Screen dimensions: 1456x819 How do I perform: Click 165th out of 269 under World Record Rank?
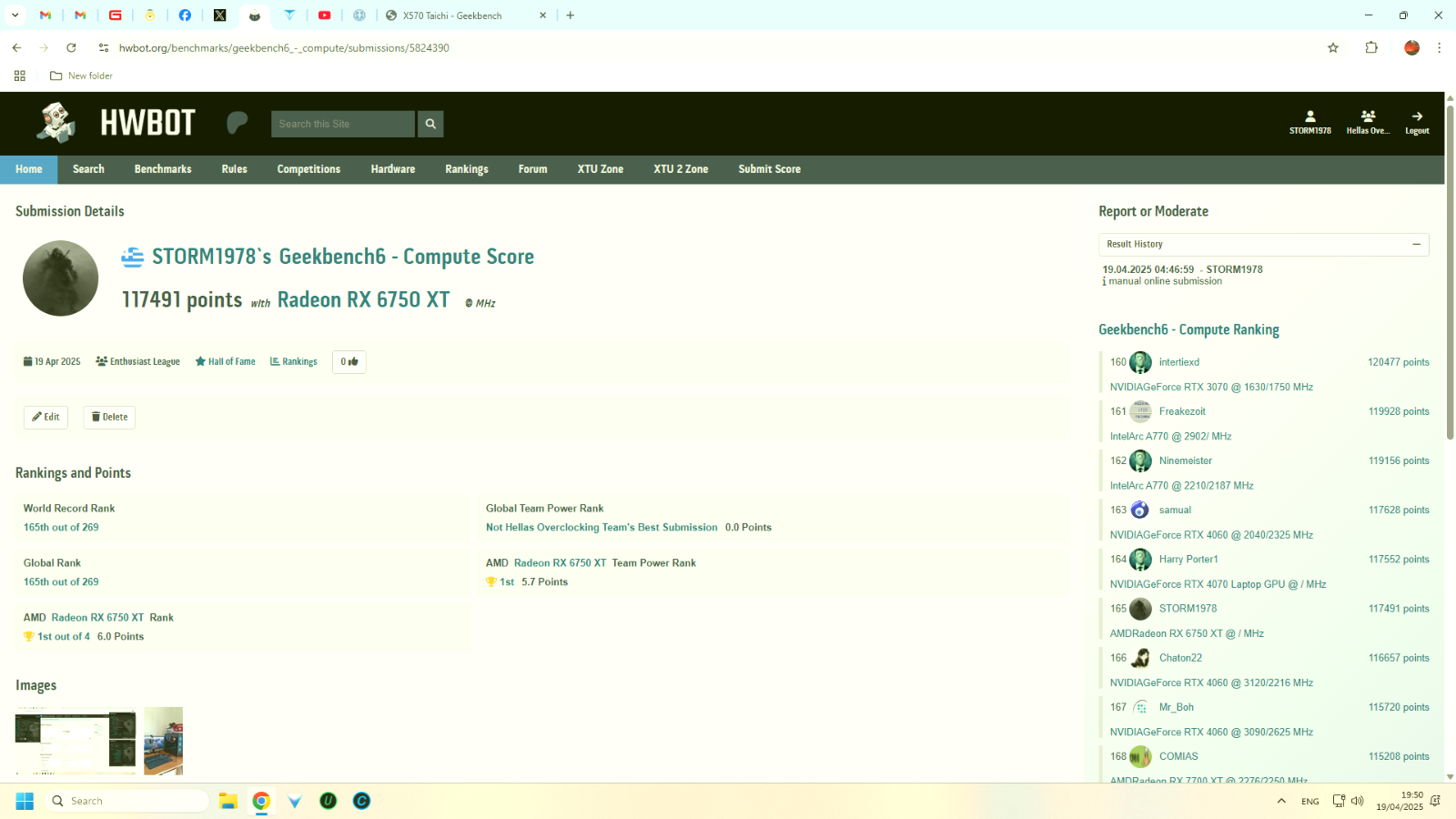pyautogui.click(x=61, y=528)
